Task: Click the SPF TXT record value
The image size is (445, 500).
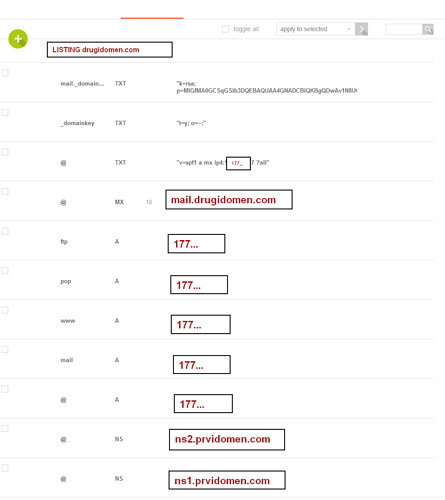Action: tap(223, 163)
